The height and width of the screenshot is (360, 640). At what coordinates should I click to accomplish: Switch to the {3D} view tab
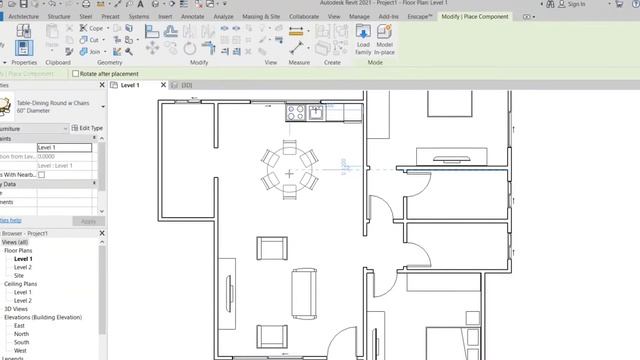187,85
